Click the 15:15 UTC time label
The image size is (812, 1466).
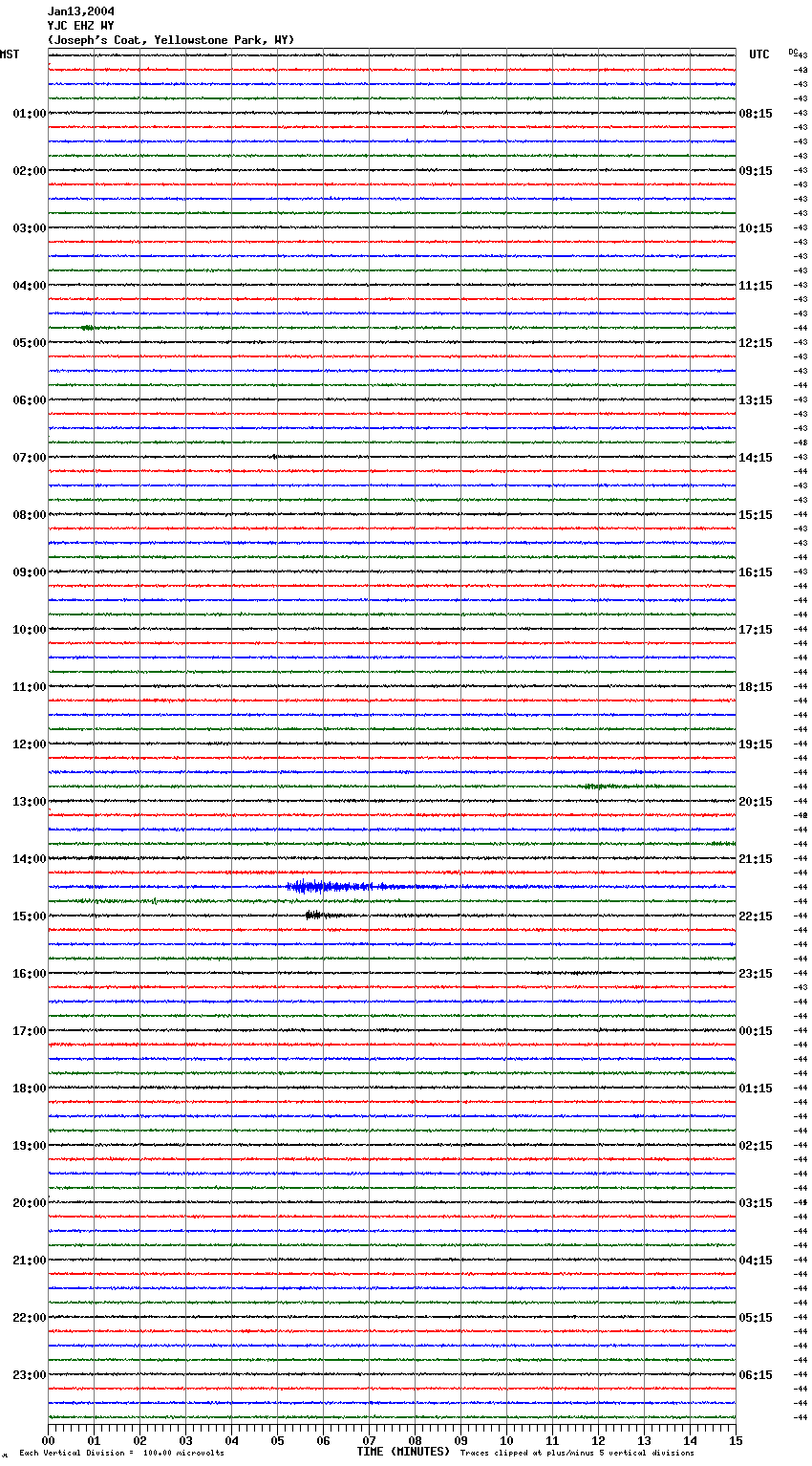756,515
